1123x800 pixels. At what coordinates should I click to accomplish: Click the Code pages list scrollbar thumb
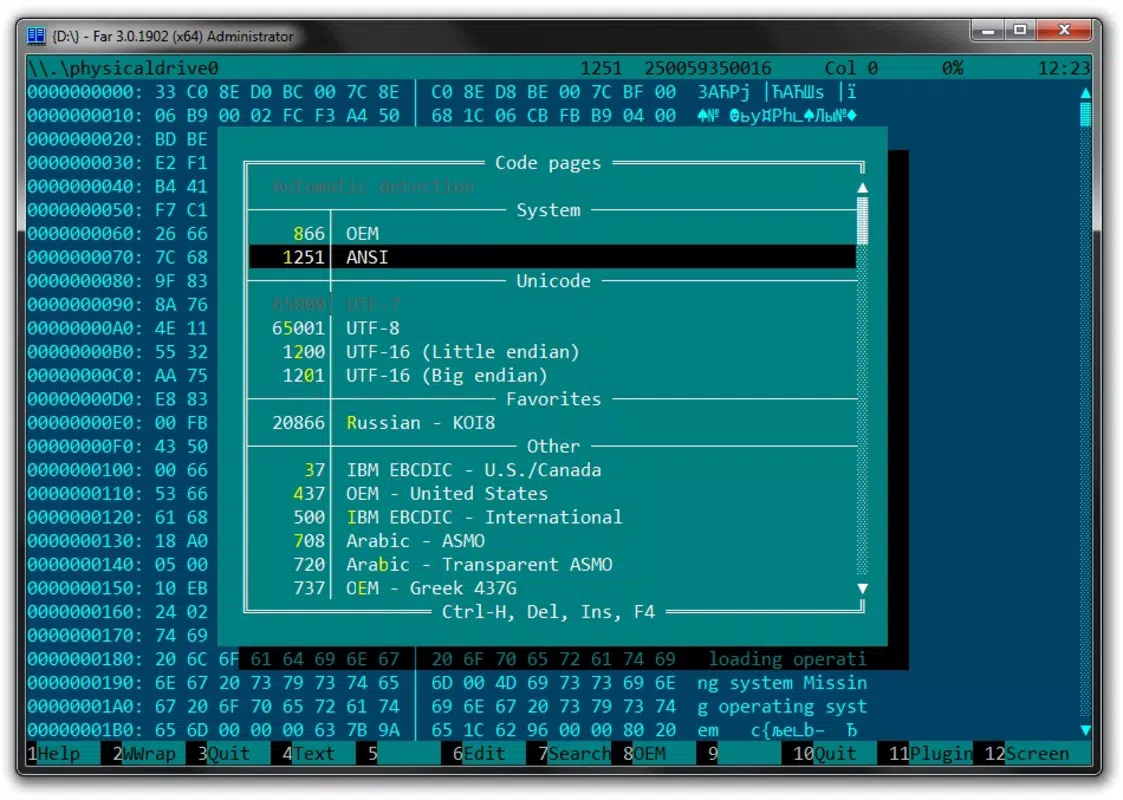click(863, 221)
